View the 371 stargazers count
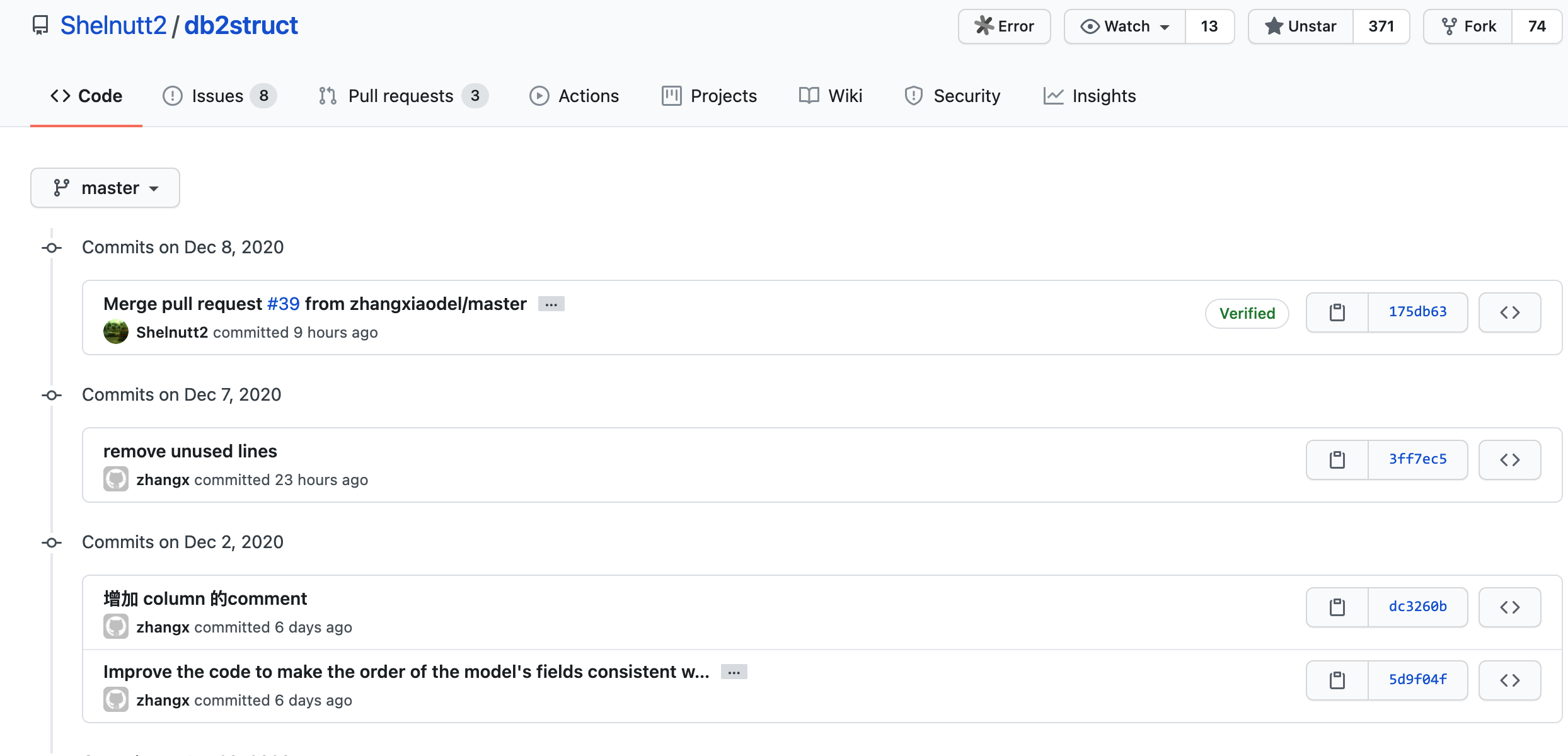This screenshot has width=1568, height=756. pos(1381,26)
